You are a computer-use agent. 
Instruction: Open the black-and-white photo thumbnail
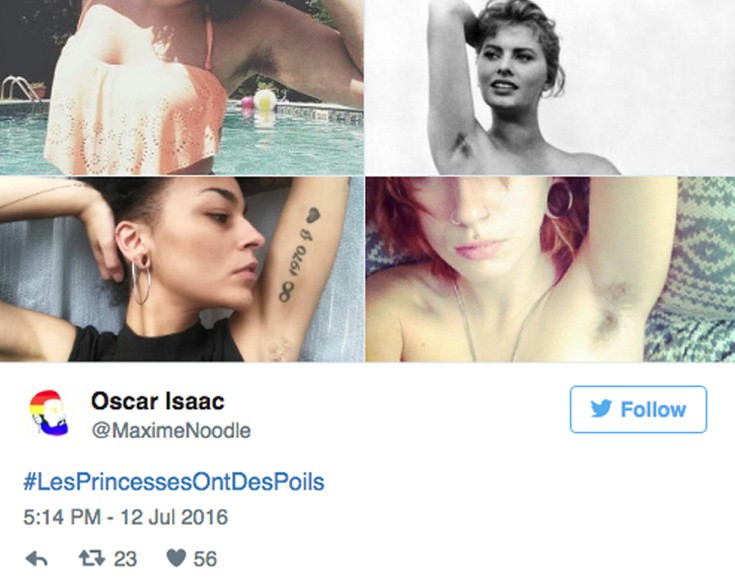click(550, 87)
